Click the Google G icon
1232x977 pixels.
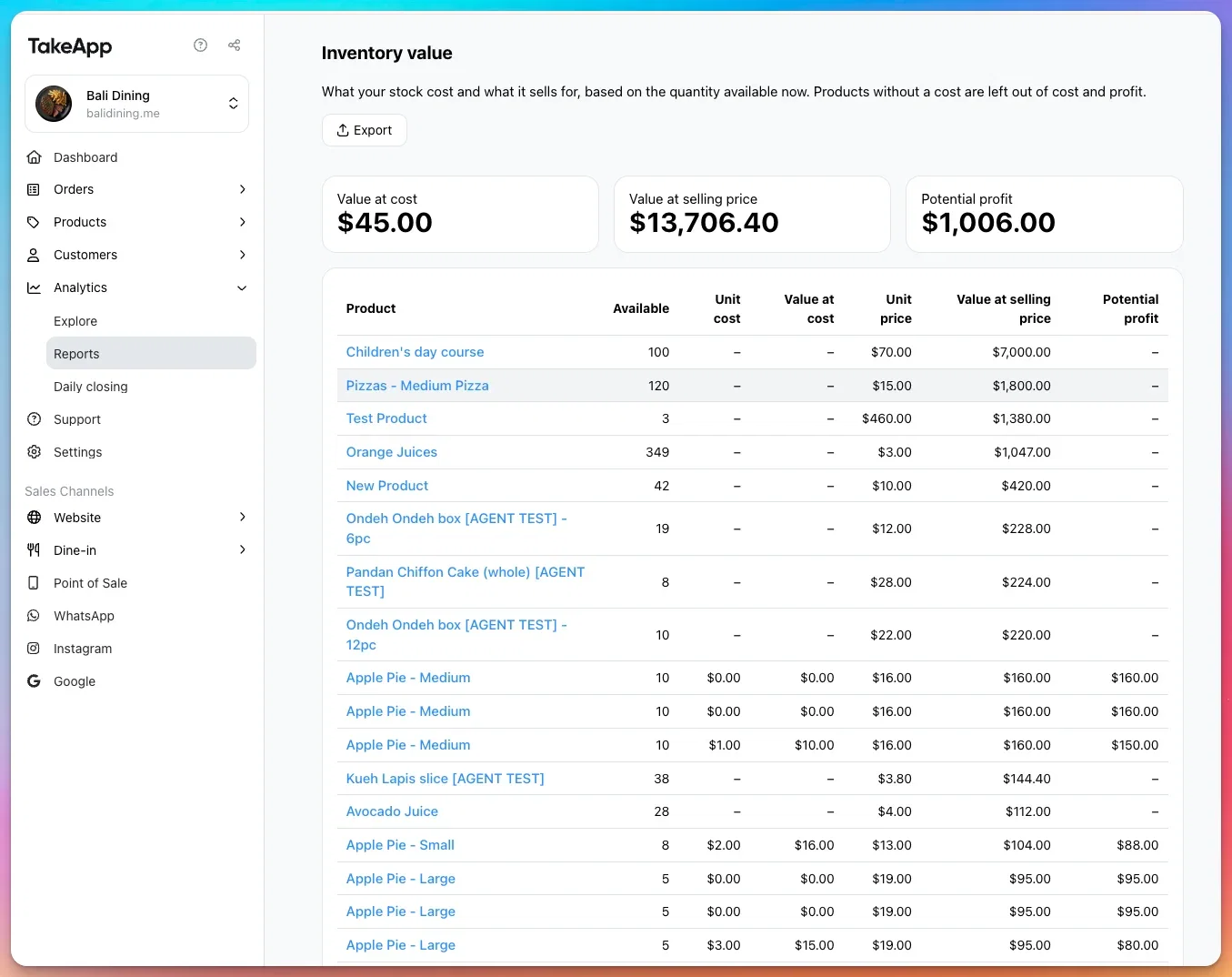click(x=34, y=681)
